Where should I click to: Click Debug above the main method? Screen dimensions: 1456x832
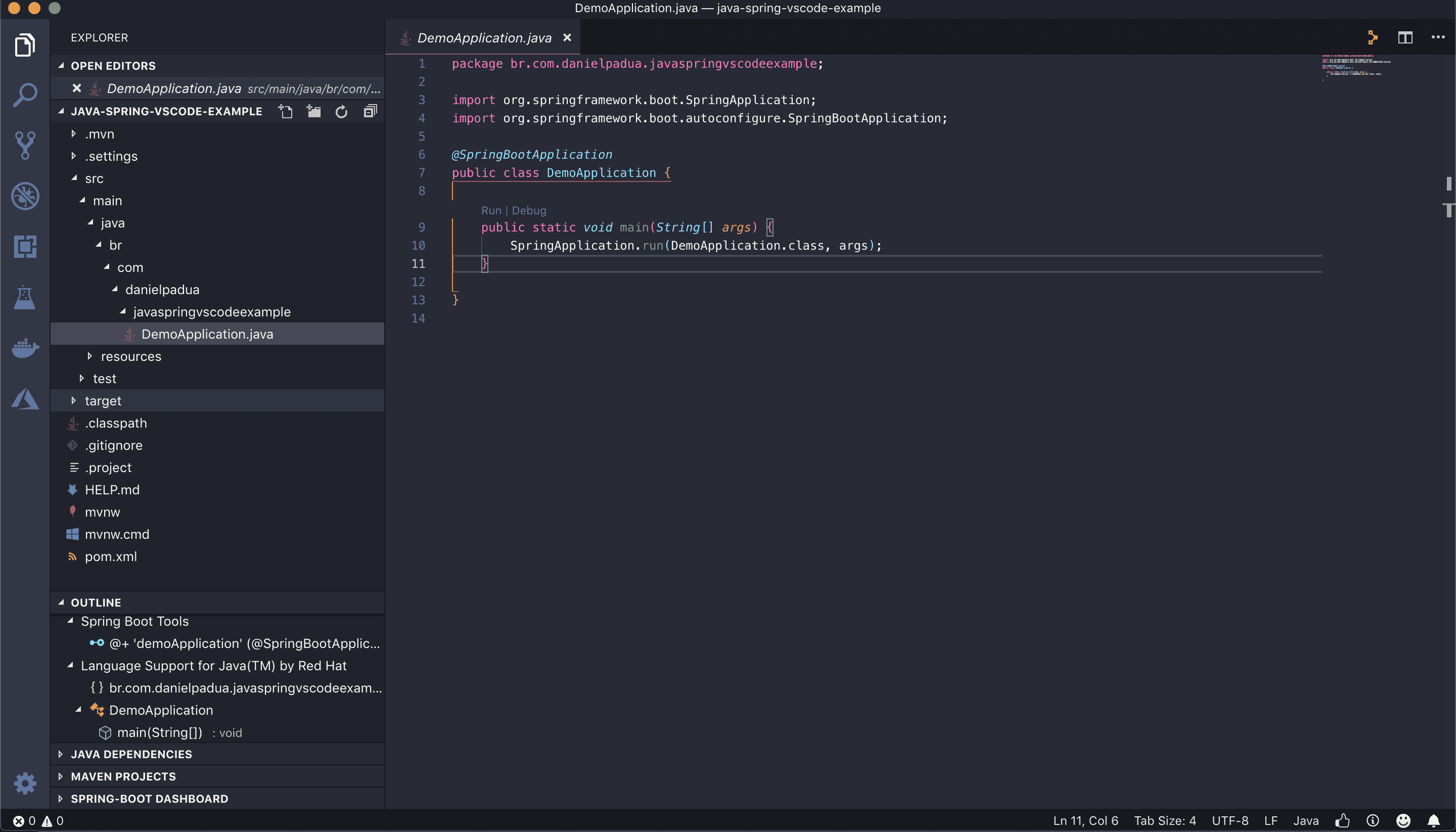point(529,210)
